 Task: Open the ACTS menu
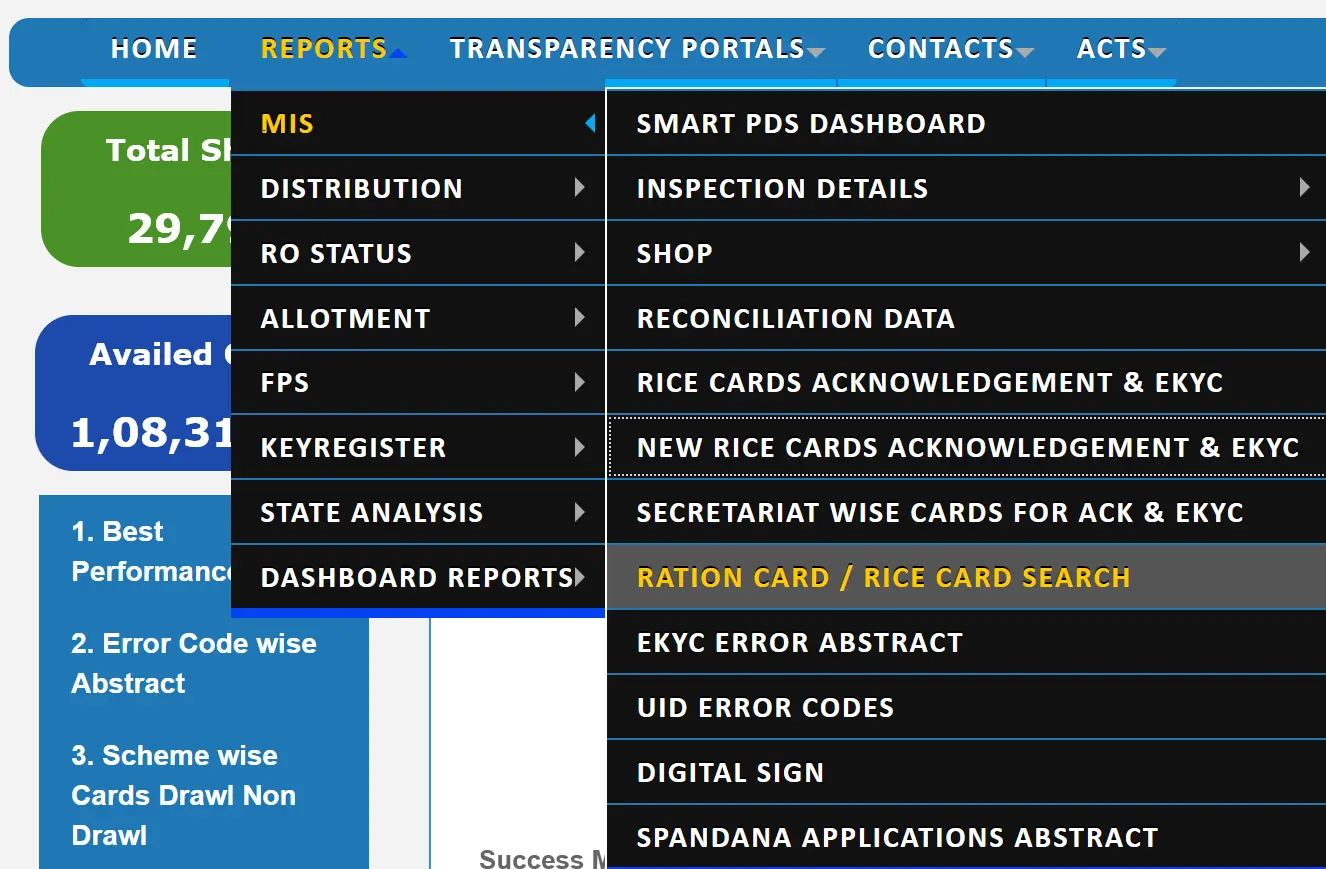1111,49
